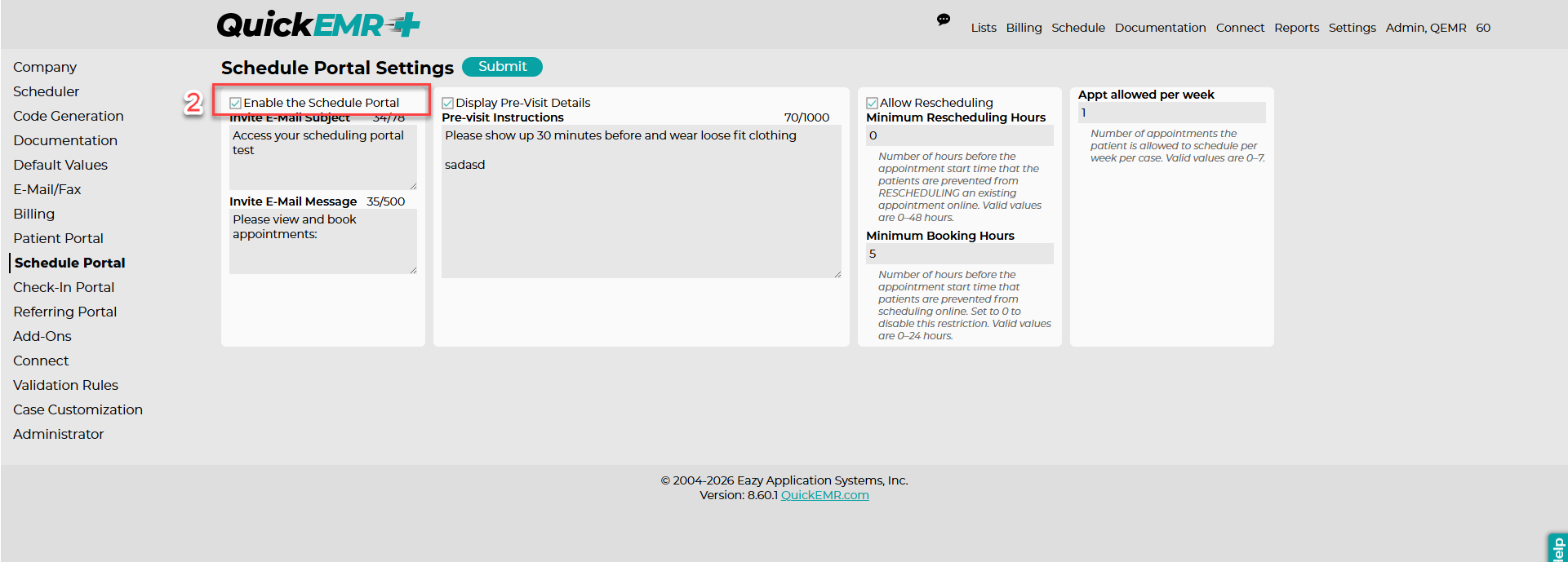Image resolution: width=1568 pixels, height=562 pixels.
Task: Toggle Allow Rescheduling checkbox
Action: (872, 103)
